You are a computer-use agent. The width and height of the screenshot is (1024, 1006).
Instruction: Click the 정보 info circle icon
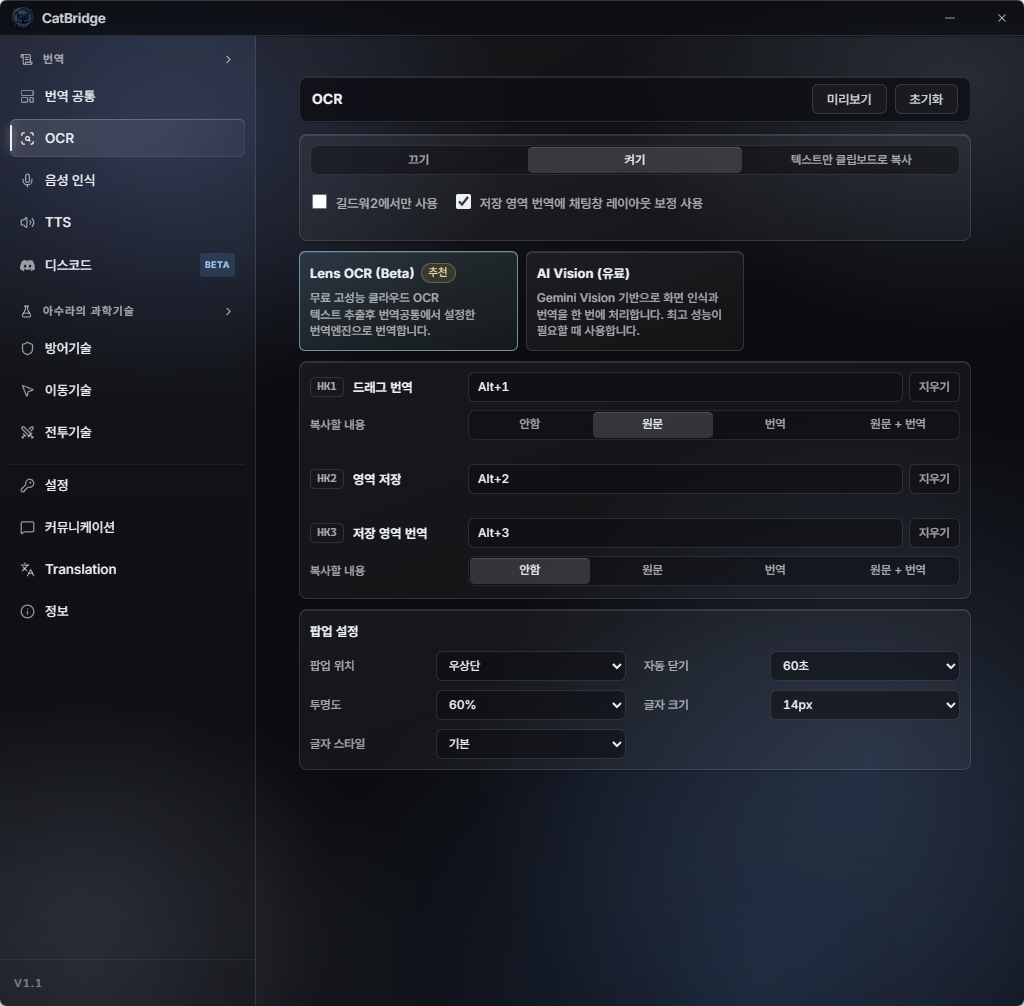tap(27, 611)
